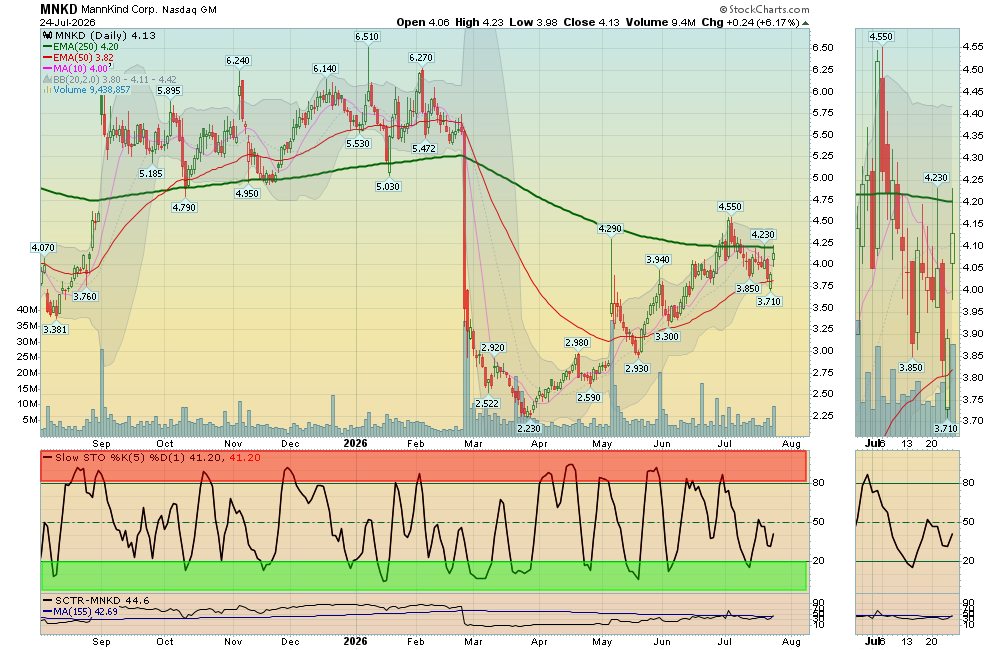Select the MNKD ticker symbol in header

(59, 10)
